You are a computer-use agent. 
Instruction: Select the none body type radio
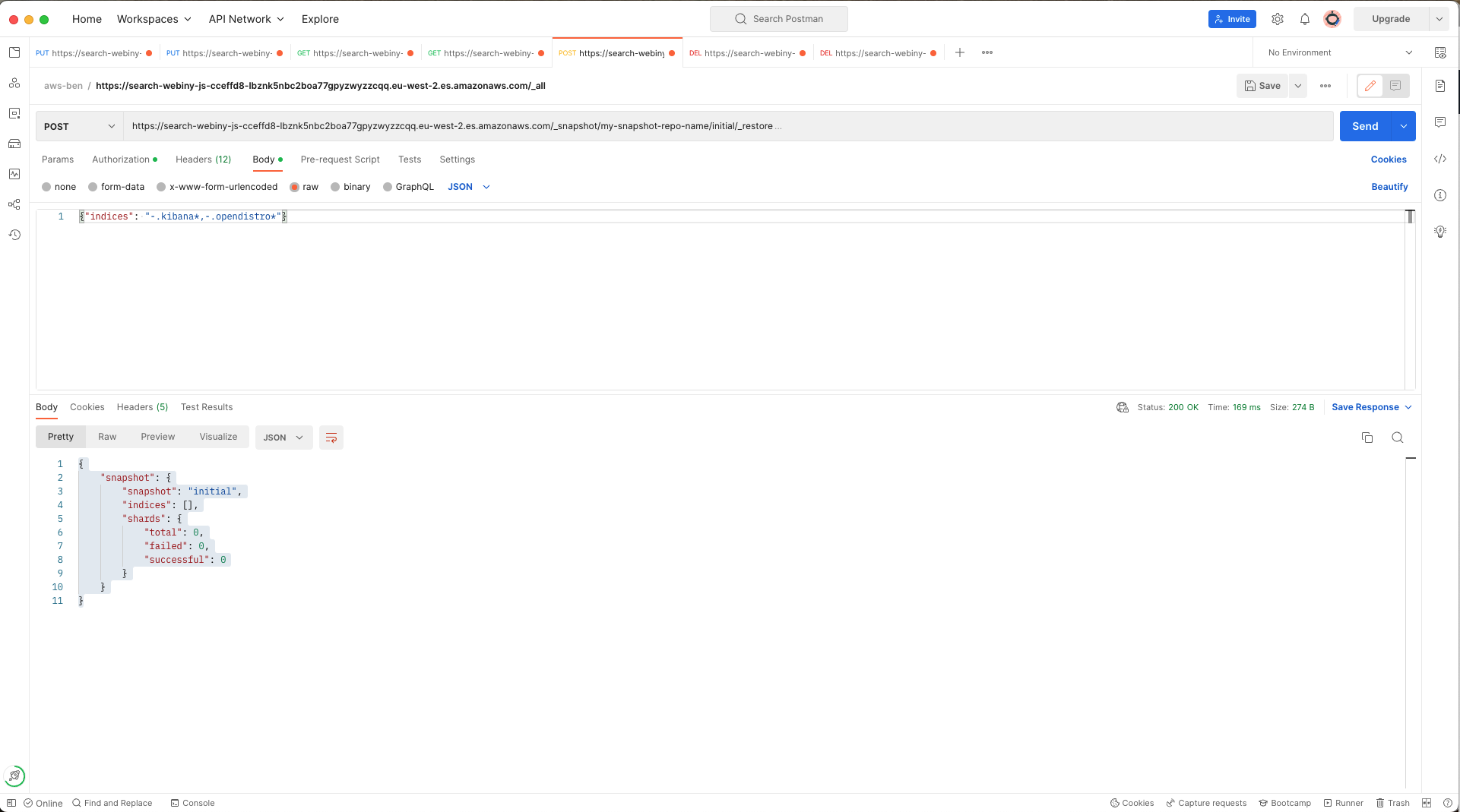(x=47, y=187)
